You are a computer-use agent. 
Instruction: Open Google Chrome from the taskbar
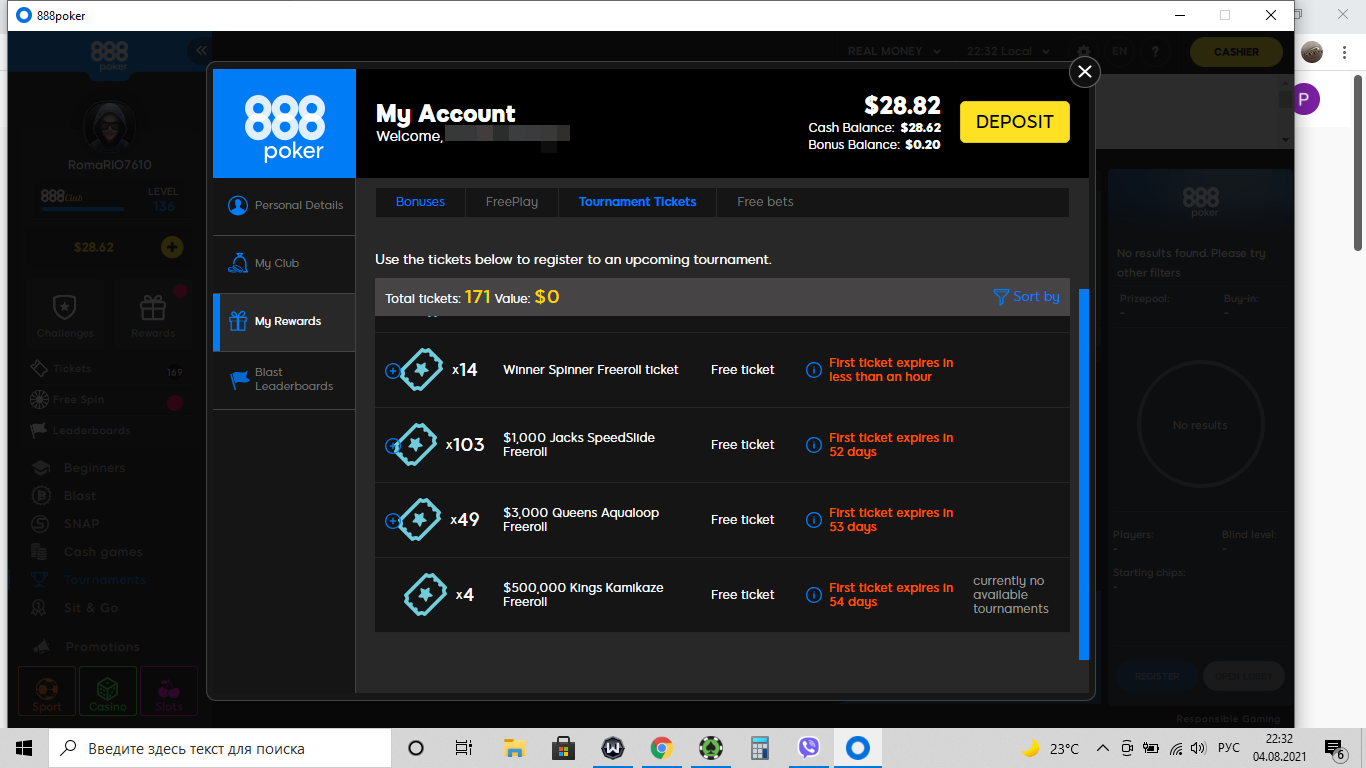pyautogui.click(x=661, y=748)
